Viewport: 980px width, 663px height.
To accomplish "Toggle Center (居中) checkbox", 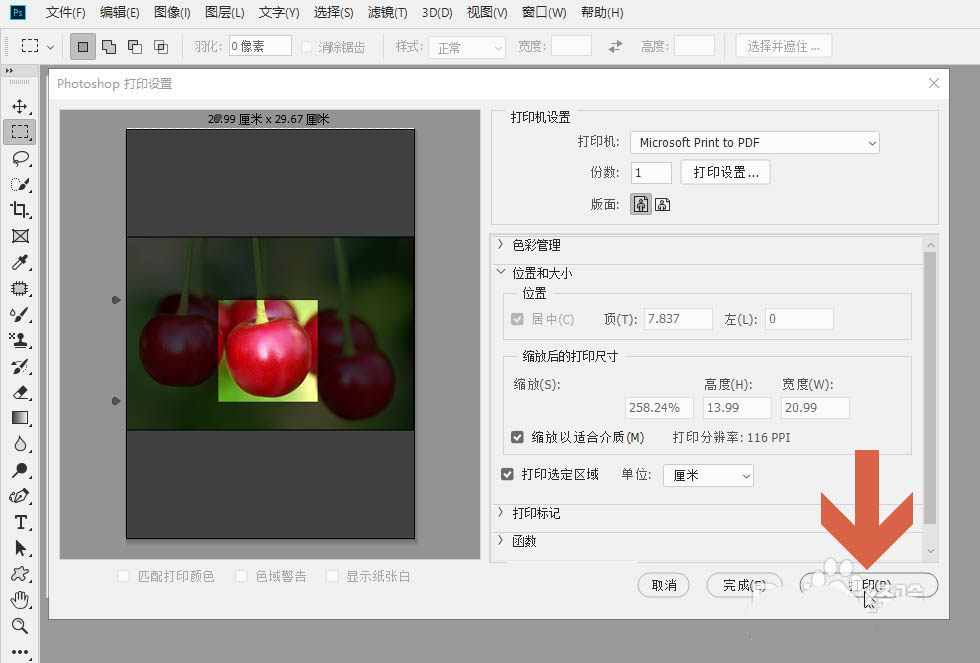I will click(x=517, y=319).
